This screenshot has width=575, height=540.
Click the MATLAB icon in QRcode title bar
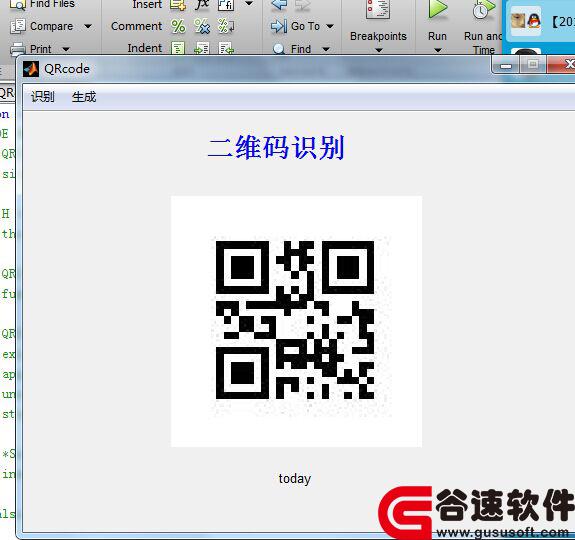(x=31, y=69)
